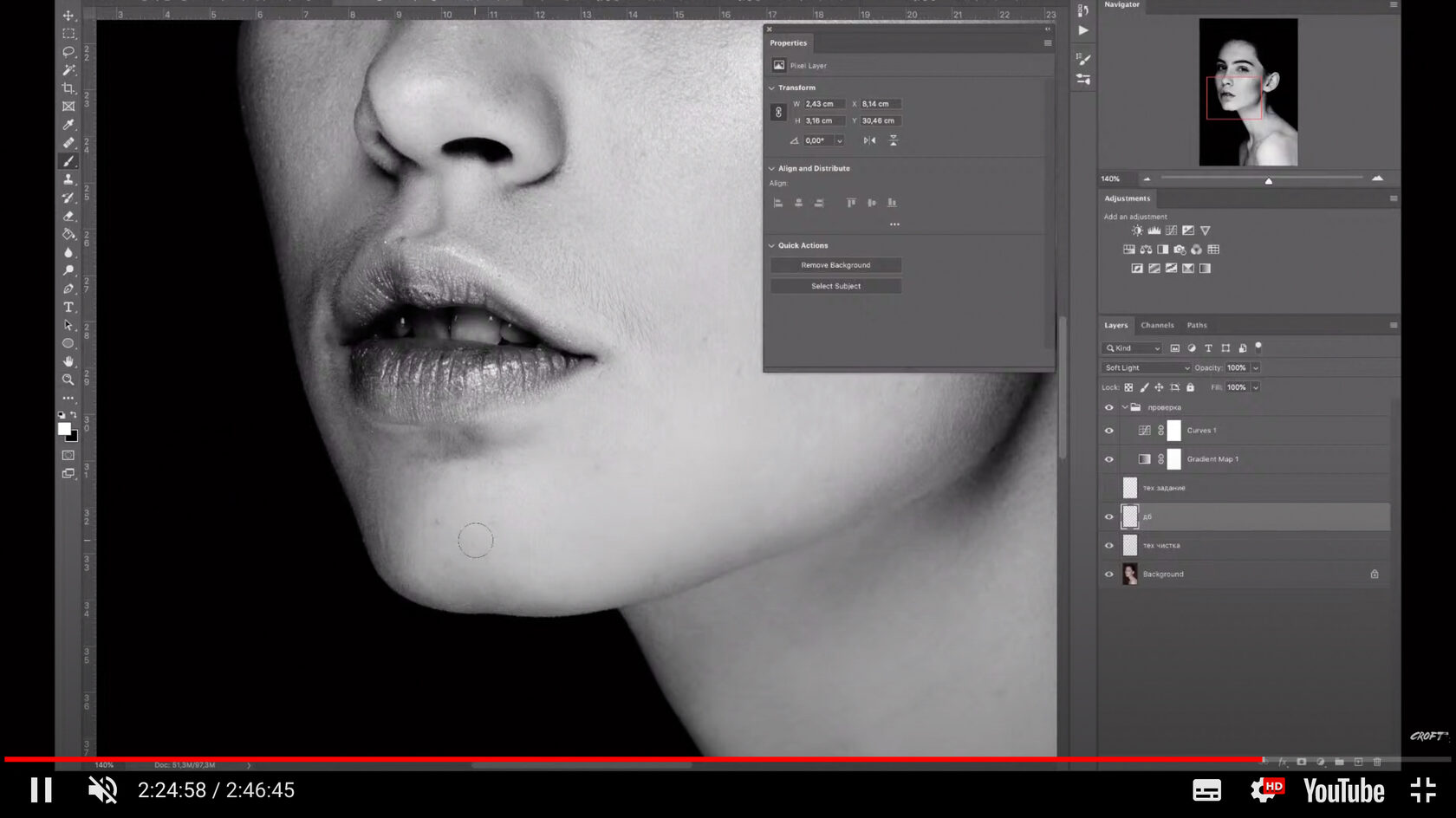Viewport: 1456px width, 818px height.
Task: Select the Lasso tool
Action: point(68,52)
